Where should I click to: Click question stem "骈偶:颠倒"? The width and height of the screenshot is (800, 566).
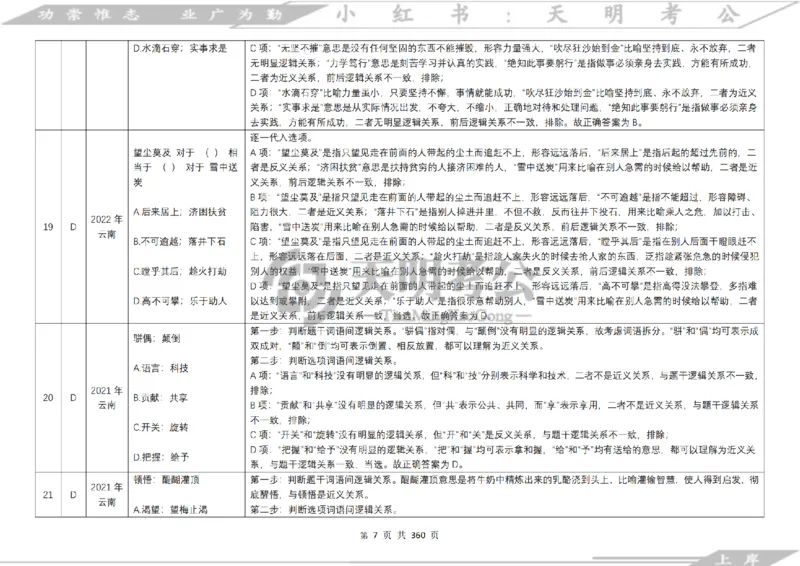coord(157,338)
